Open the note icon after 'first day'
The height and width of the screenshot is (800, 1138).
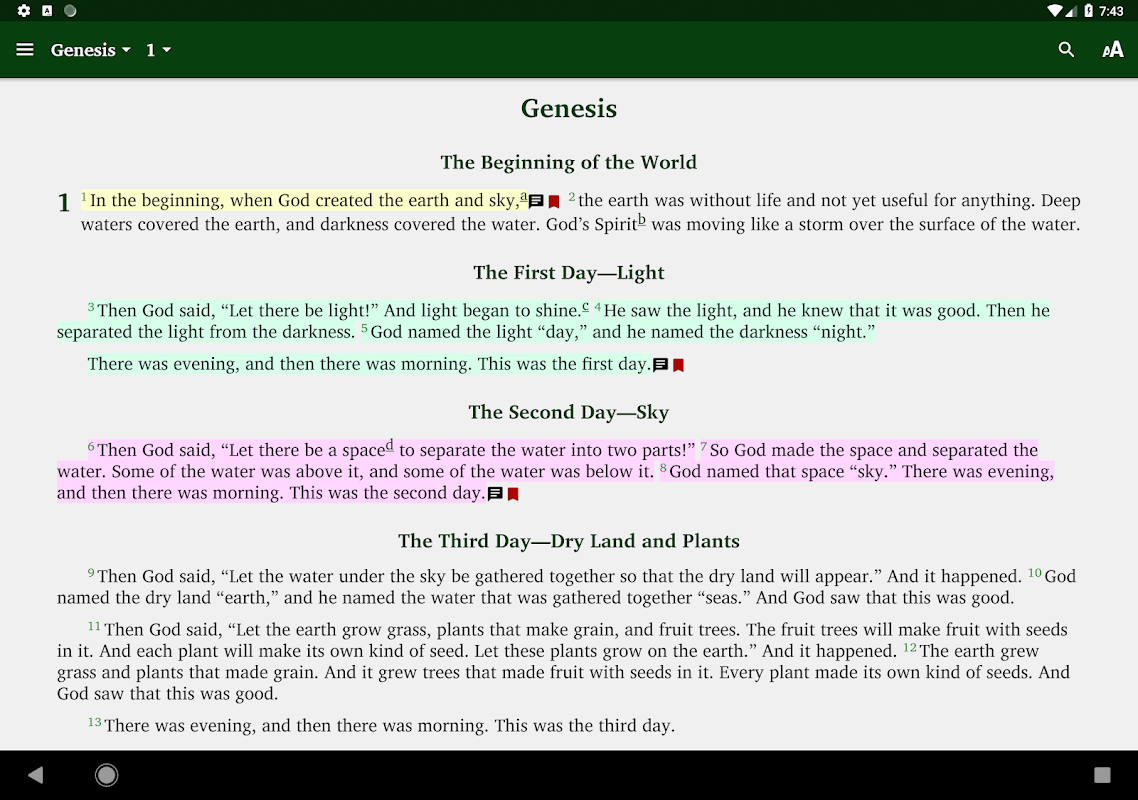tap(660, 364)
